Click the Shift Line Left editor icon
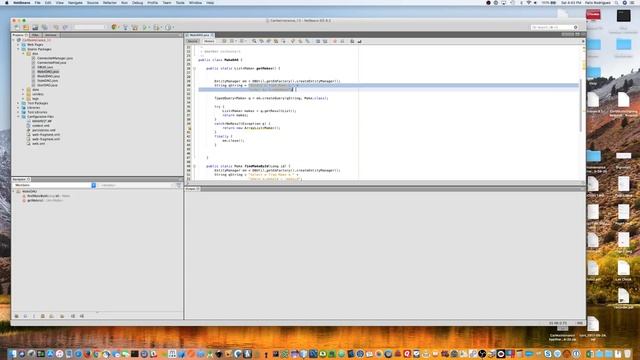 [x=318, y=41]
